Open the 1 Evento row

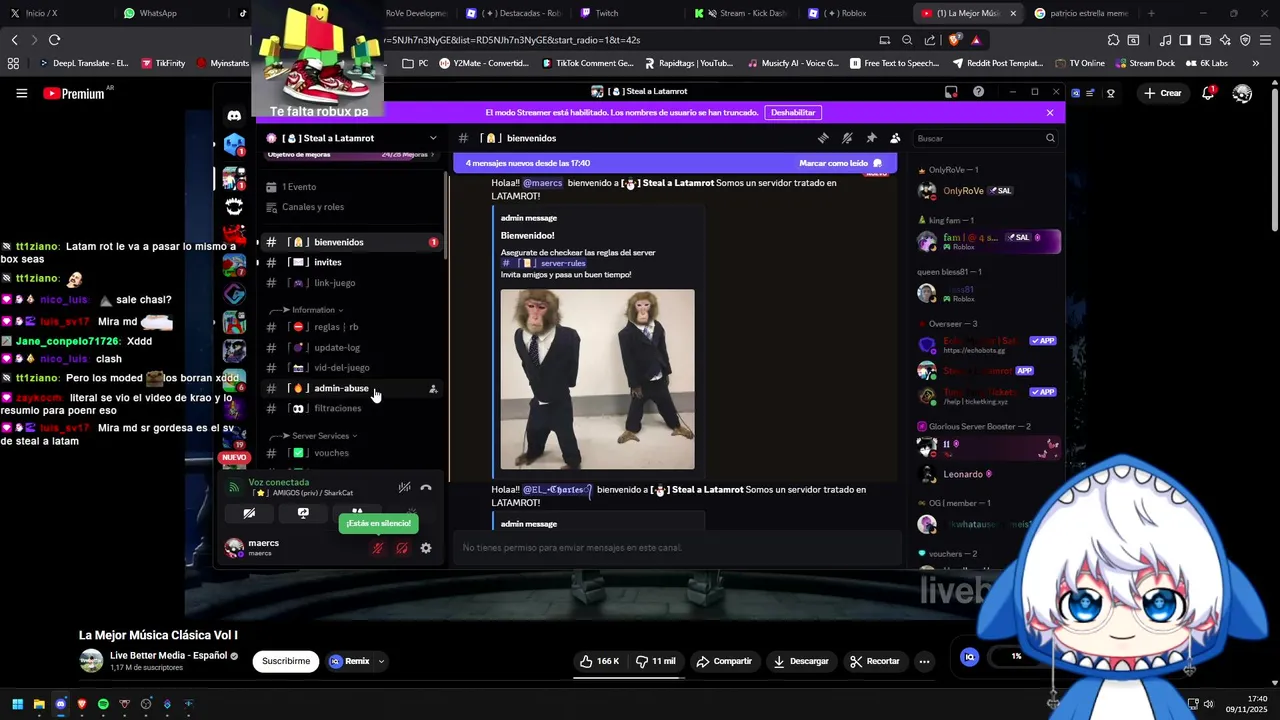(x=350, y=187)
